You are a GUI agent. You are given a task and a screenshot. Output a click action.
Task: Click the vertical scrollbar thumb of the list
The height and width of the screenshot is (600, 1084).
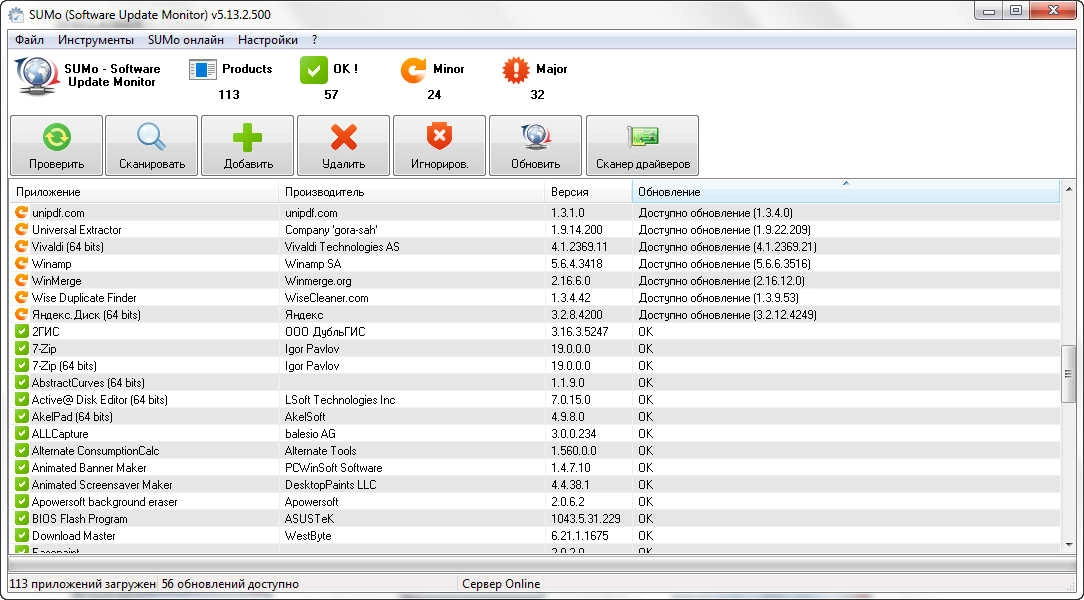(1069, 374)
